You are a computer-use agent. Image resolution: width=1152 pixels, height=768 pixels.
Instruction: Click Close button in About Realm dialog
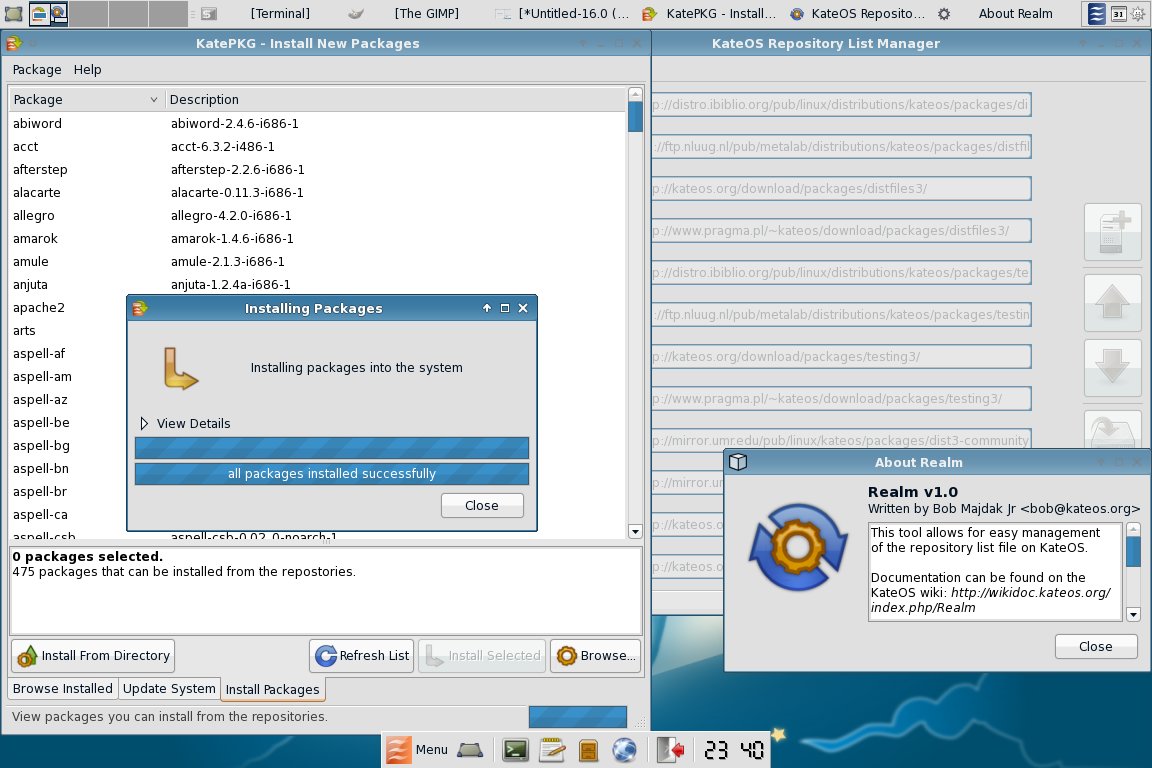tap(1096, 647)
